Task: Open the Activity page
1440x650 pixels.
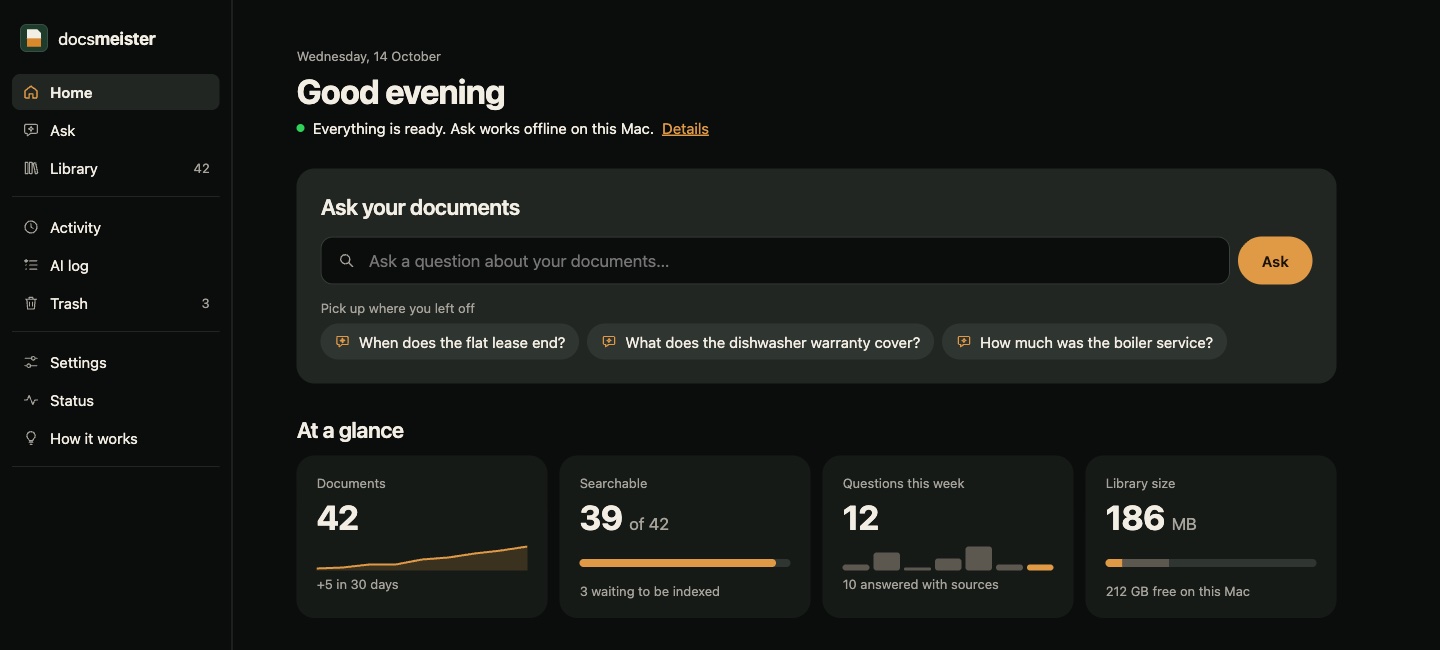Action: point(116,227)
